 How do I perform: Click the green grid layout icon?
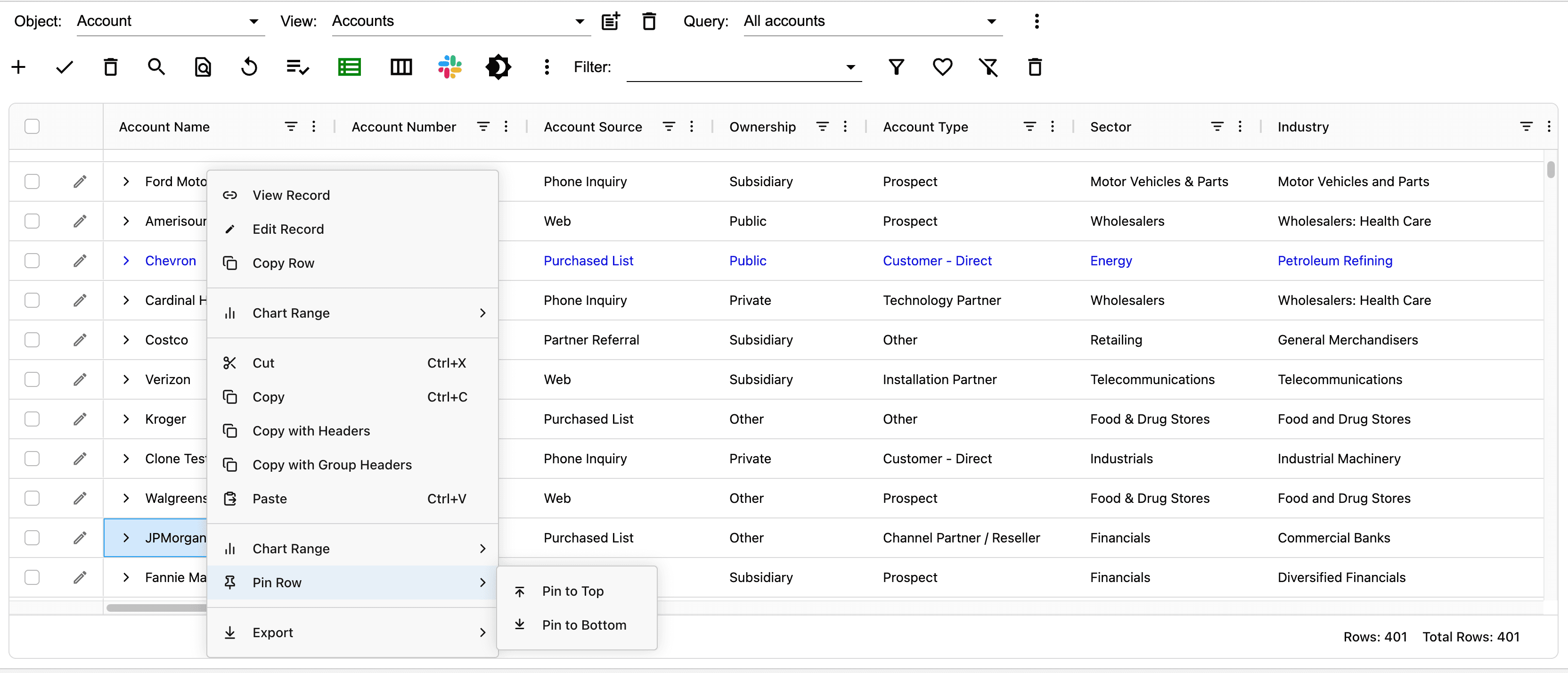pyautogui.click(x=350, y=67)
